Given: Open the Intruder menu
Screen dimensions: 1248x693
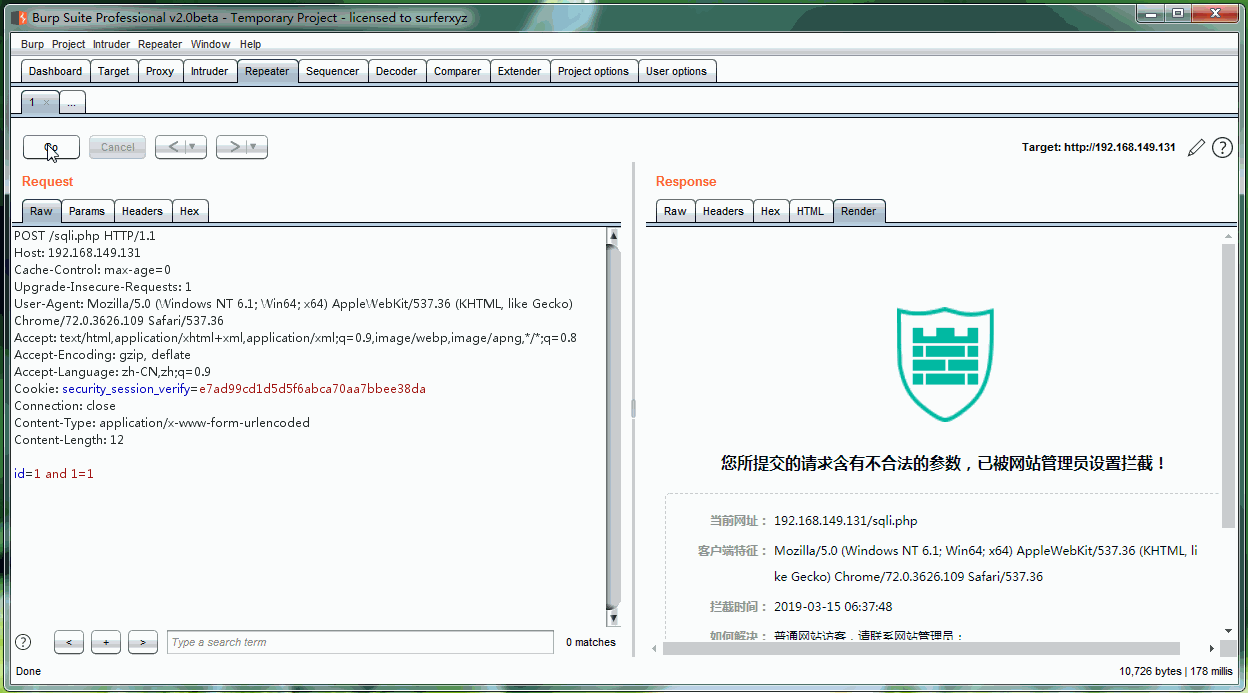Looking at the screenshot, I should (x=112, y=44).
